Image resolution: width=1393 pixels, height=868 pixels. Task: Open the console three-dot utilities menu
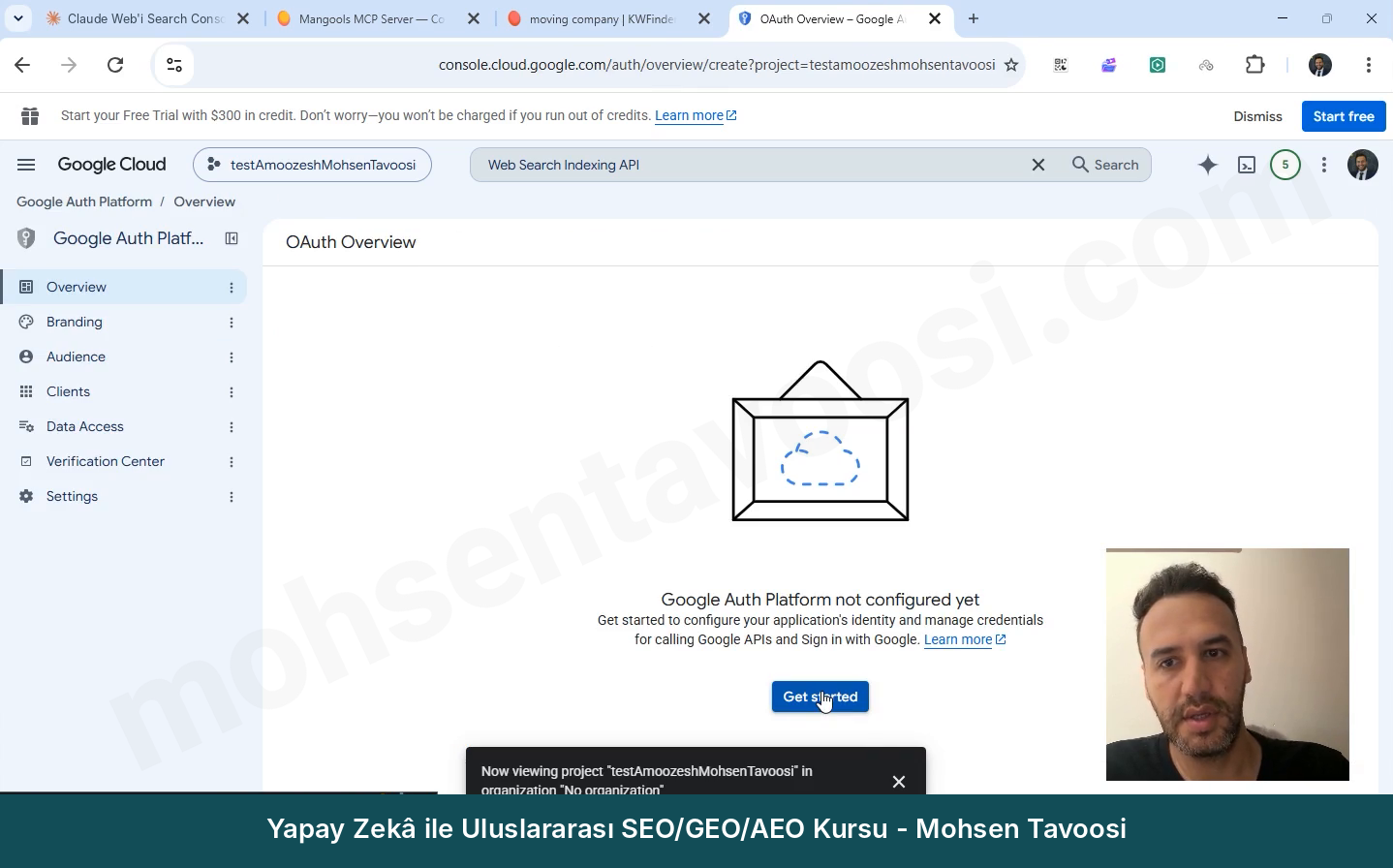click(x=1324, y=165)
